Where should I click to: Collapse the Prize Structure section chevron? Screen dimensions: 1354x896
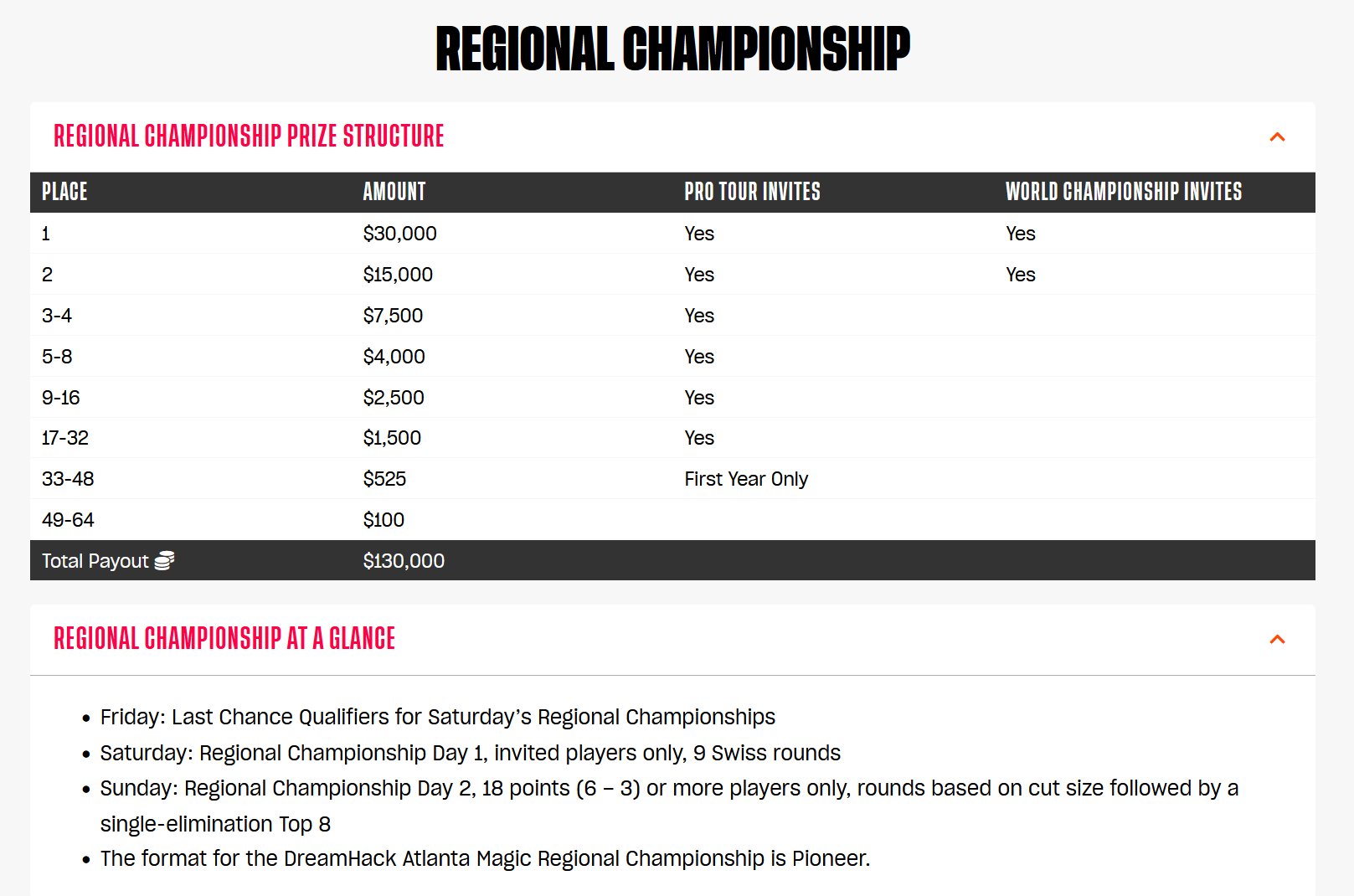coord(1276,136)
